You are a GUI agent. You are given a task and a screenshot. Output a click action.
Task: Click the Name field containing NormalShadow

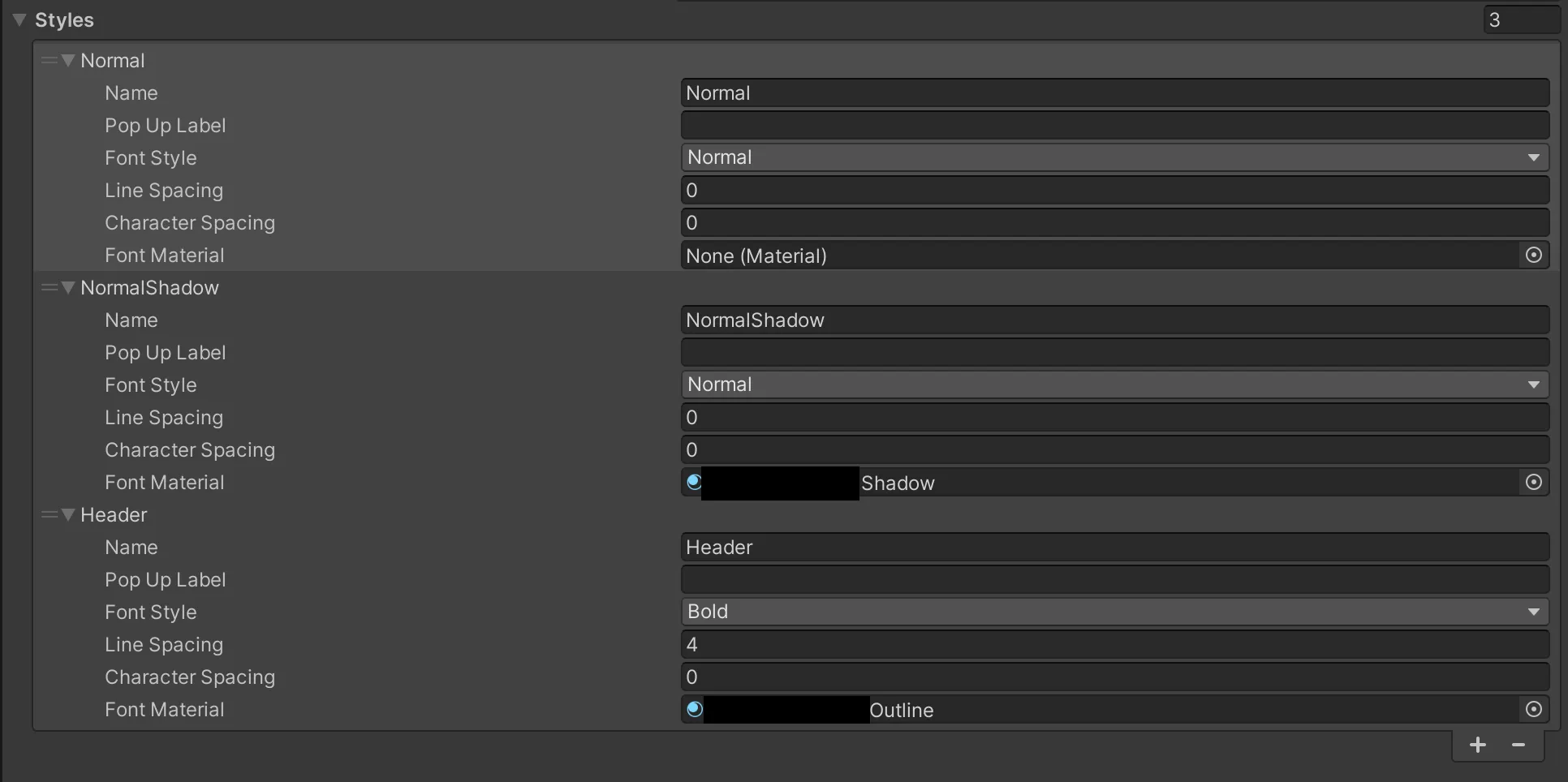[x=1114, y=320]
